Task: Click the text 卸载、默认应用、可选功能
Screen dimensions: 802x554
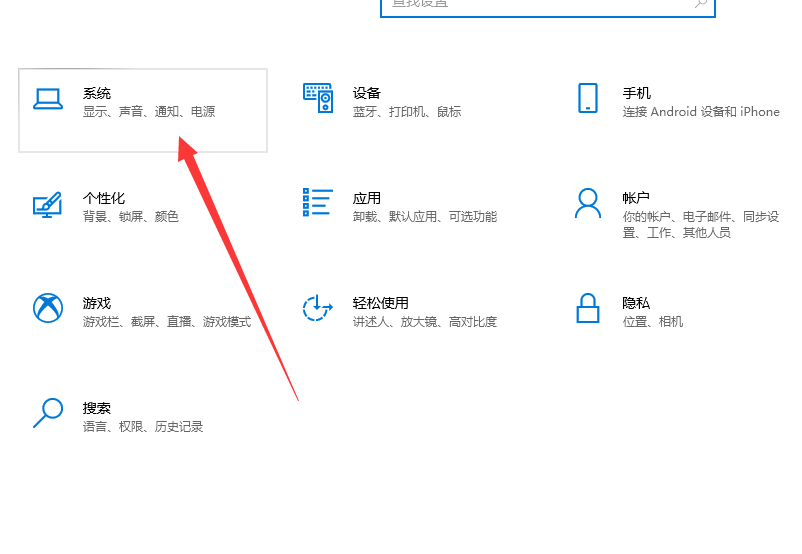Action: click(x=425, y=216)
